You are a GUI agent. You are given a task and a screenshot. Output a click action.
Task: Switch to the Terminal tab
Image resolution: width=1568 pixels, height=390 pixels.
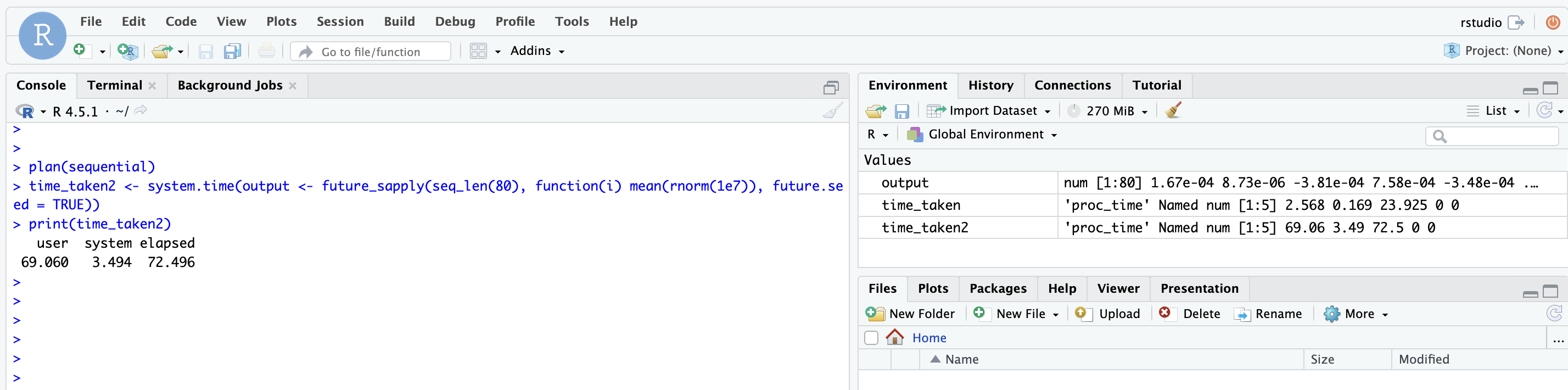tap(114, 85)
